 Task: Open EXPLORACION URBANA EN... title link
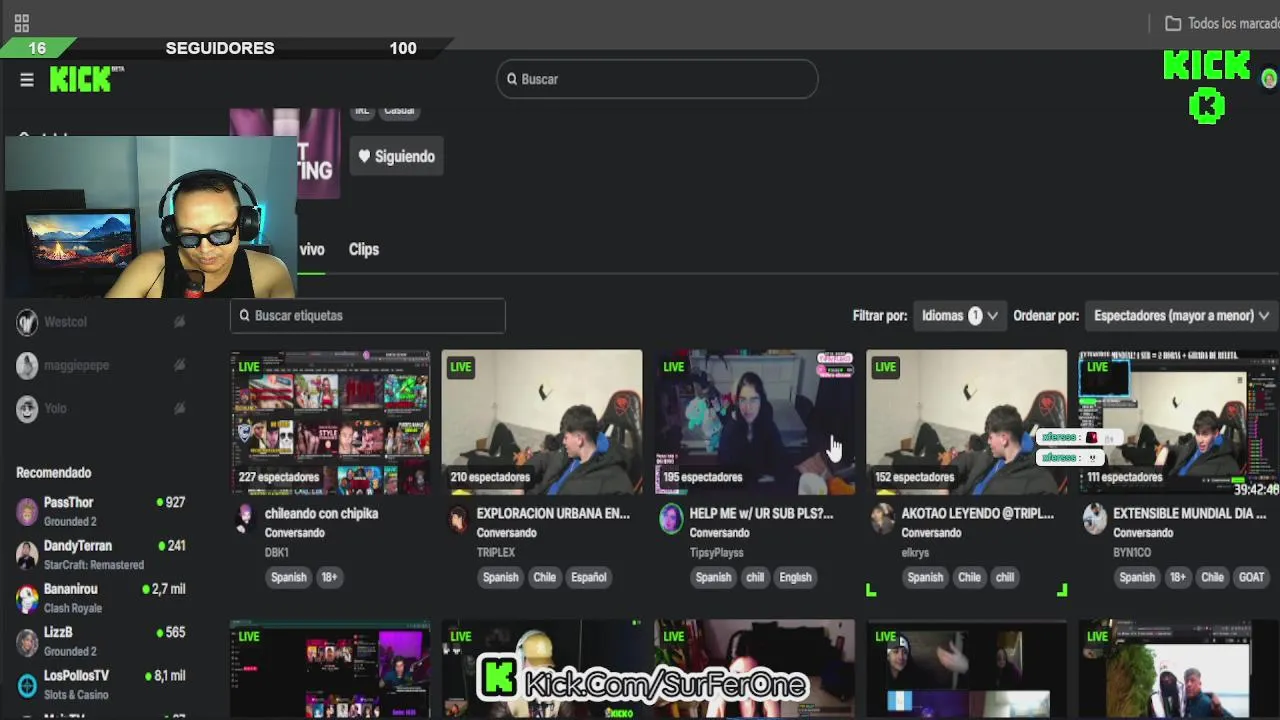(553, 513)
